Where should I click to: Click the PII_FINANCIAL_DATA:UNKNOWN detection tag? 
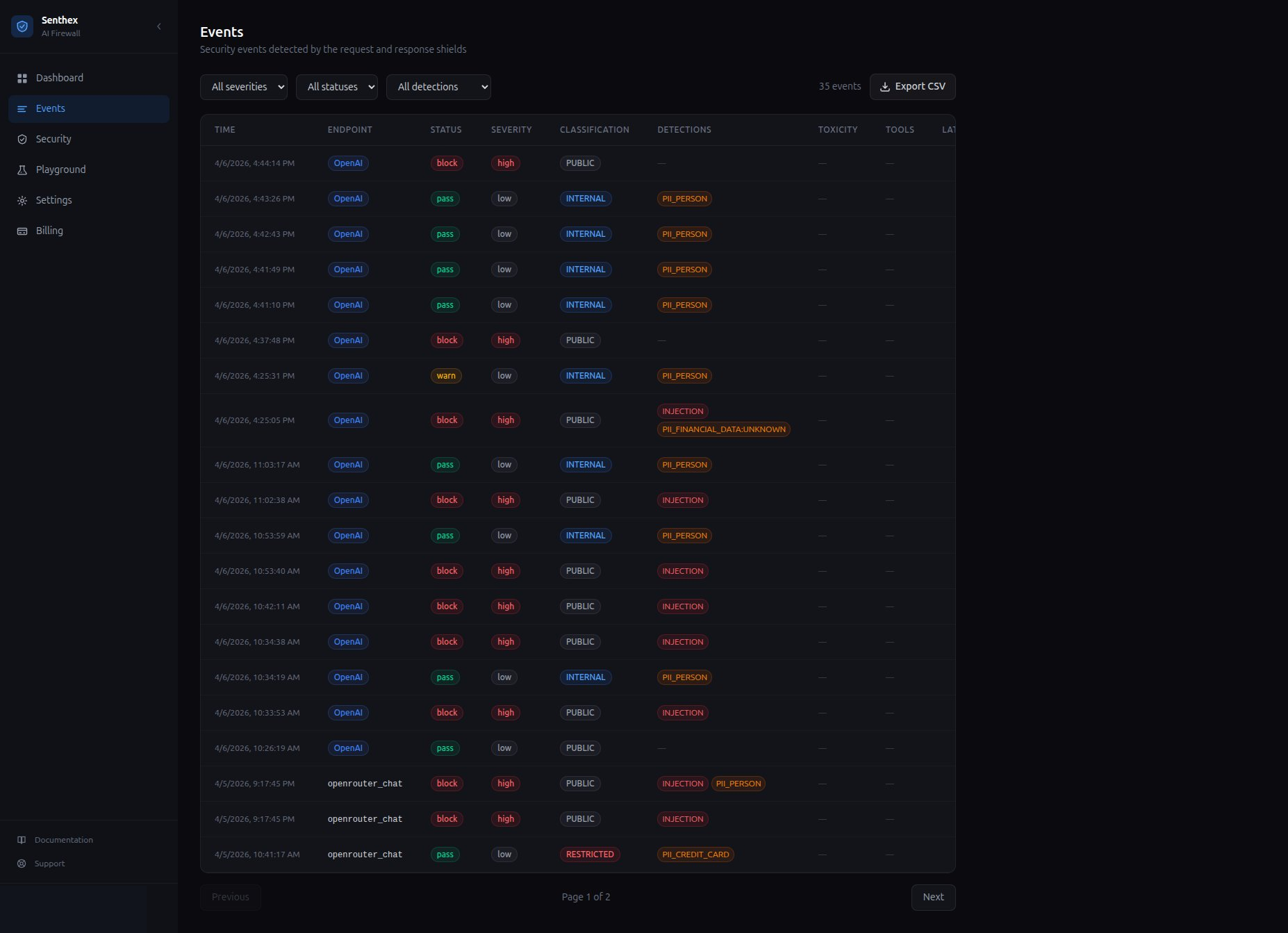[724, 429]
